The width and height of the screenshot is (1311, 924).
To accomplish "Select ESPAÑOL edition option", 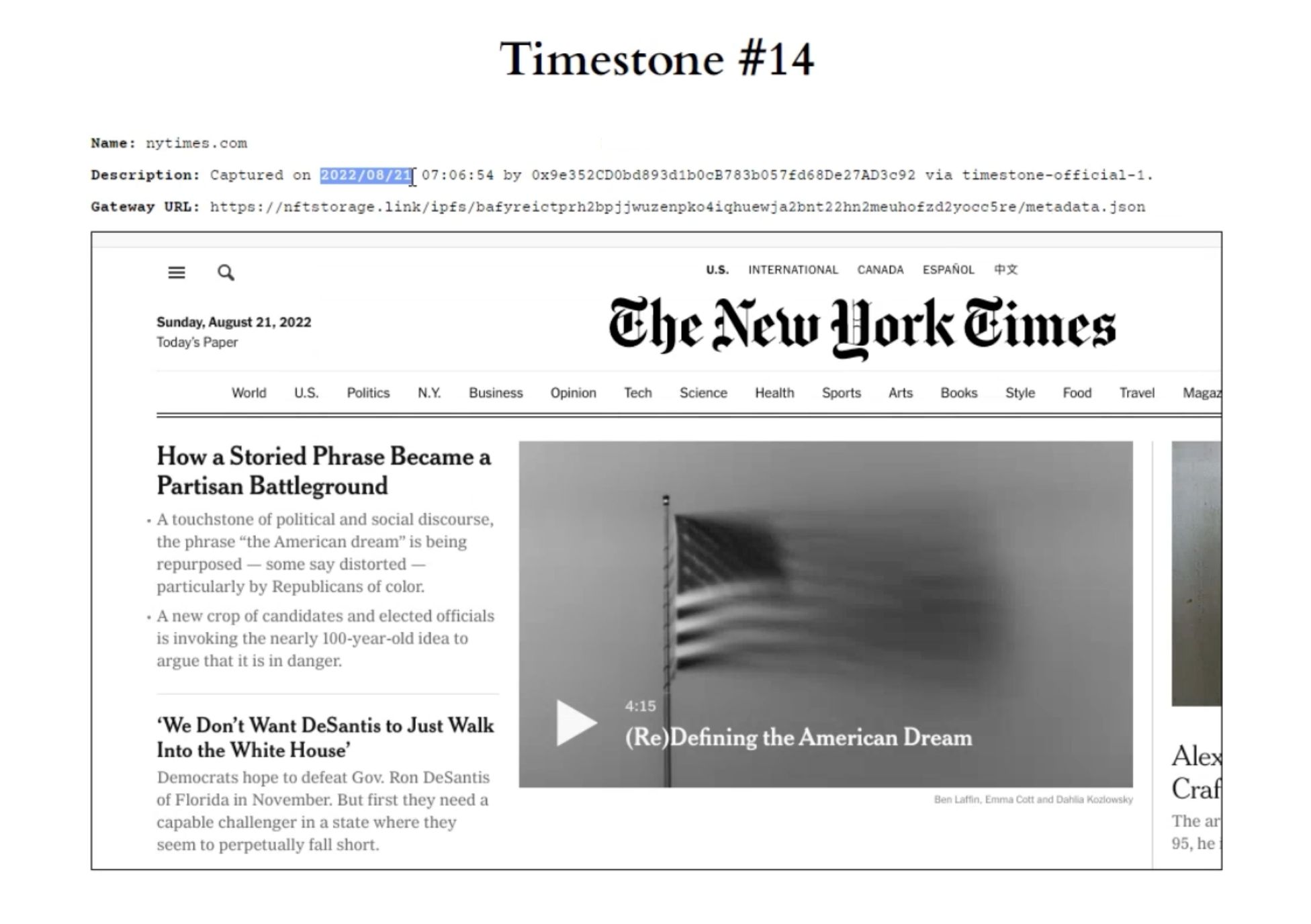I will coord(937,271).
